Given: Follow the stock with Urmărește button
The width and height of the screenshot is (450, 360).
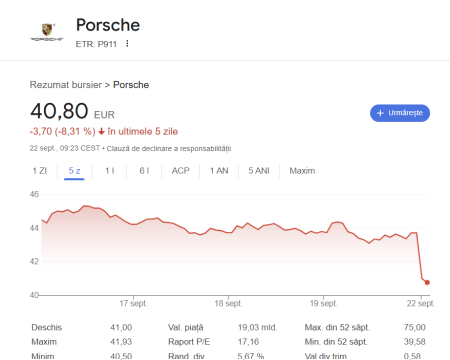Looking at the screenshot, I should pos(400,113).
